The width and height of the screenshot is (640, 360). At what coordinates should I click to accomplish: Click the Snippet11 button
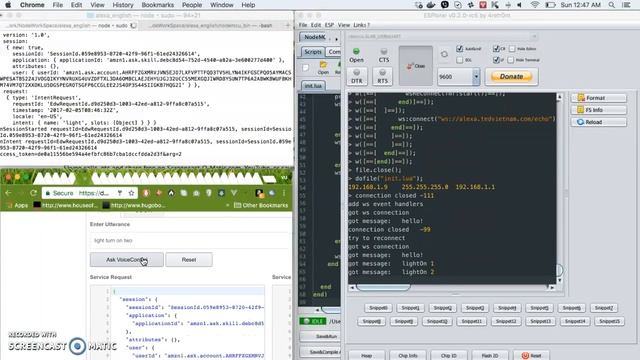(471, 321)
